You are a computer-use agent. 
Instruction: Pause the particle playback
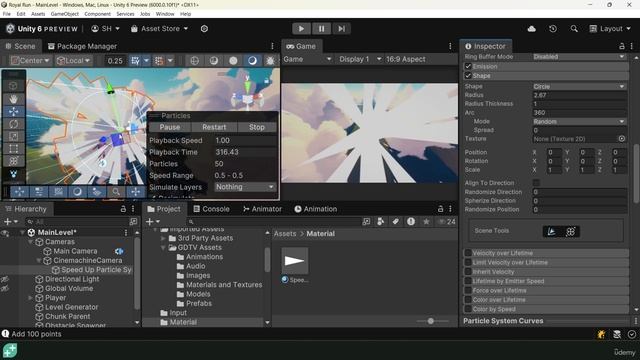coord(169,127)
